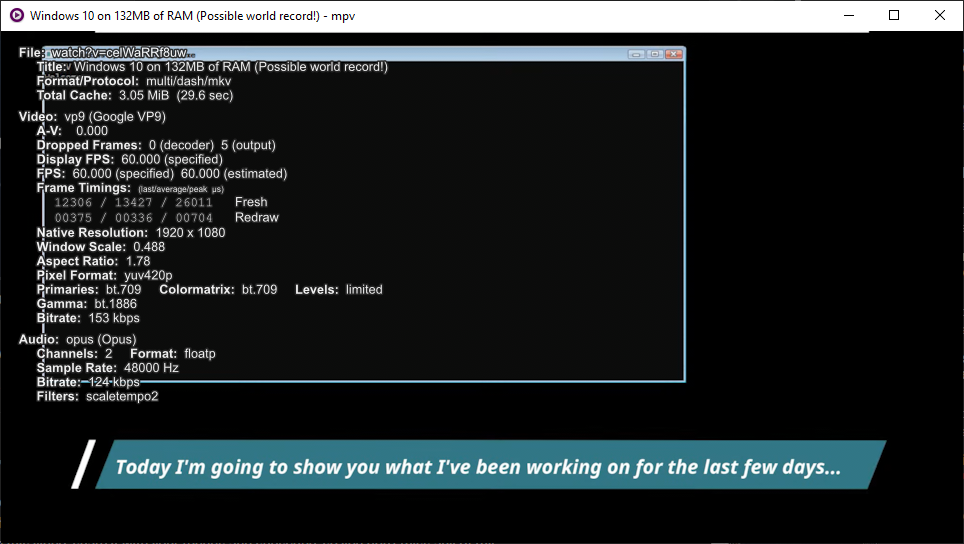The image size is (964, 544).
Task: Click the 'FPS: 60.000 (specified) 60.000 (estimated)' line
Action: tap(162, 173)
